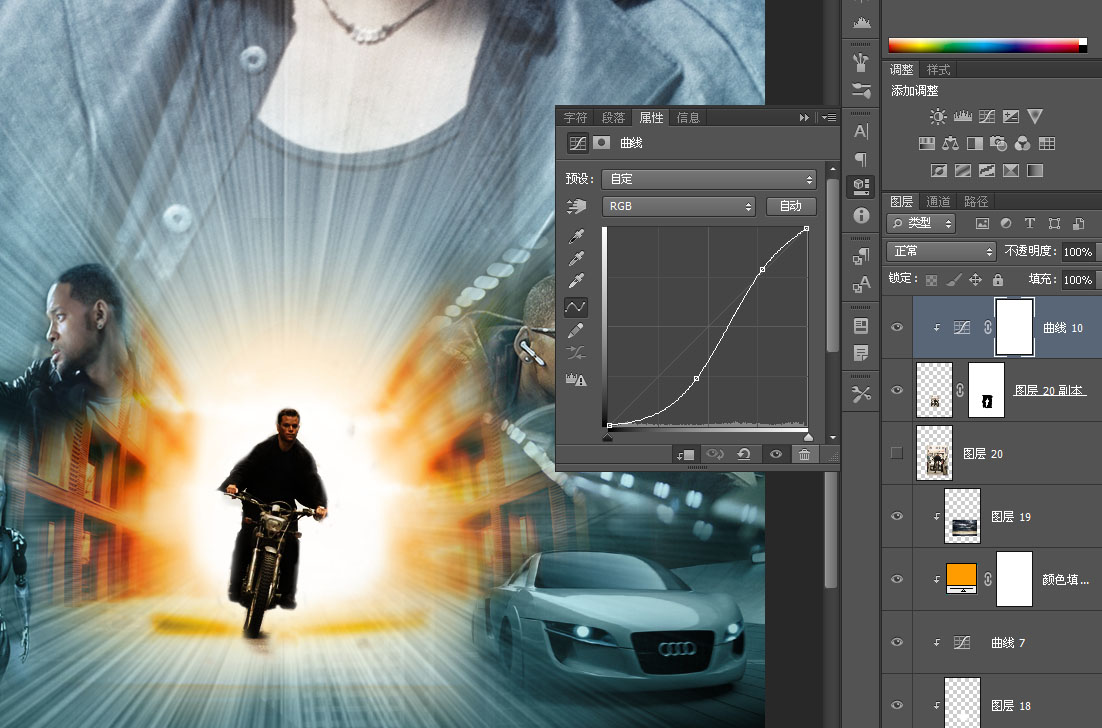
Task: Filter layers by type (T) icon
Action: click(1030, 223)
